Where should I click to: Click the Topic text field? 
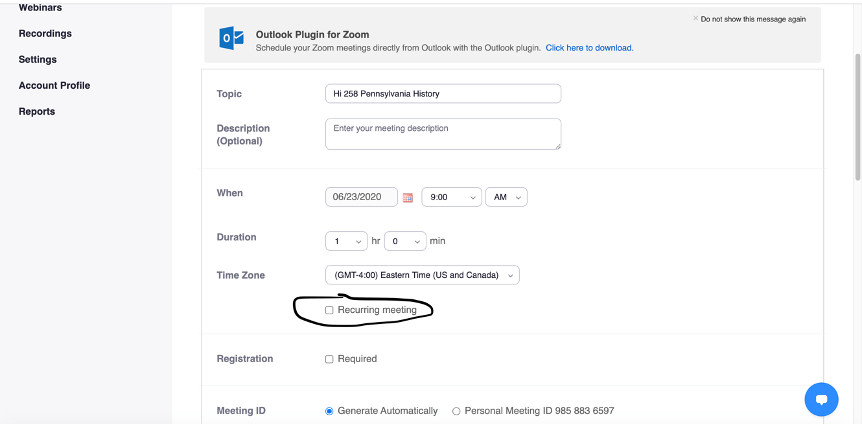(x=442, y=94)
